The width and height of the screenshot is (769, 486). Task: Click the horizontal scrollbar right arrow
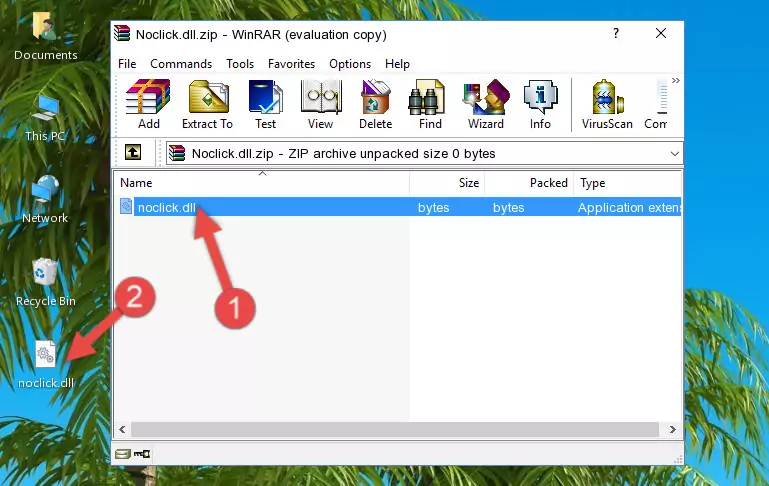672,430
